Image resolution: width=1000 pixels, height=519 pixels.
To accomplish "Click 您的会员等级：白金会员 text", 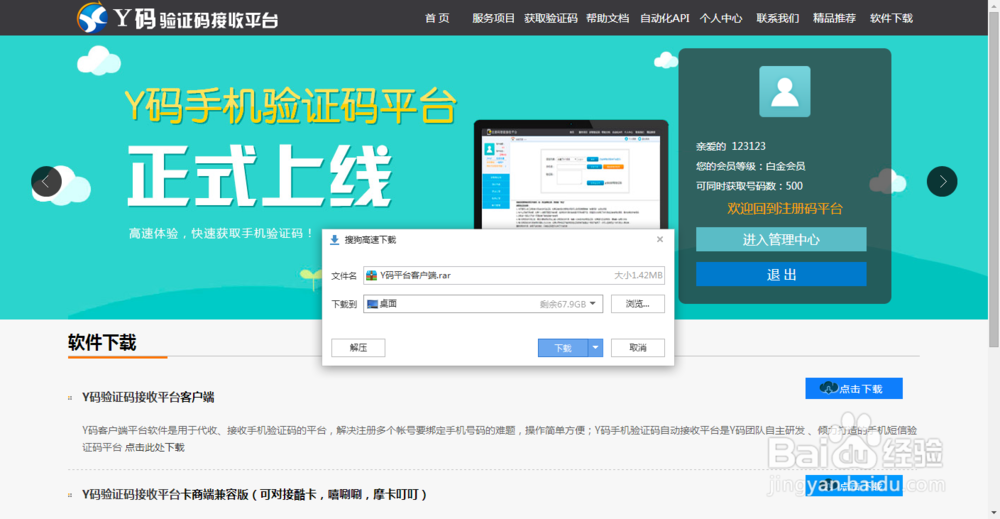I will [751, 166].
